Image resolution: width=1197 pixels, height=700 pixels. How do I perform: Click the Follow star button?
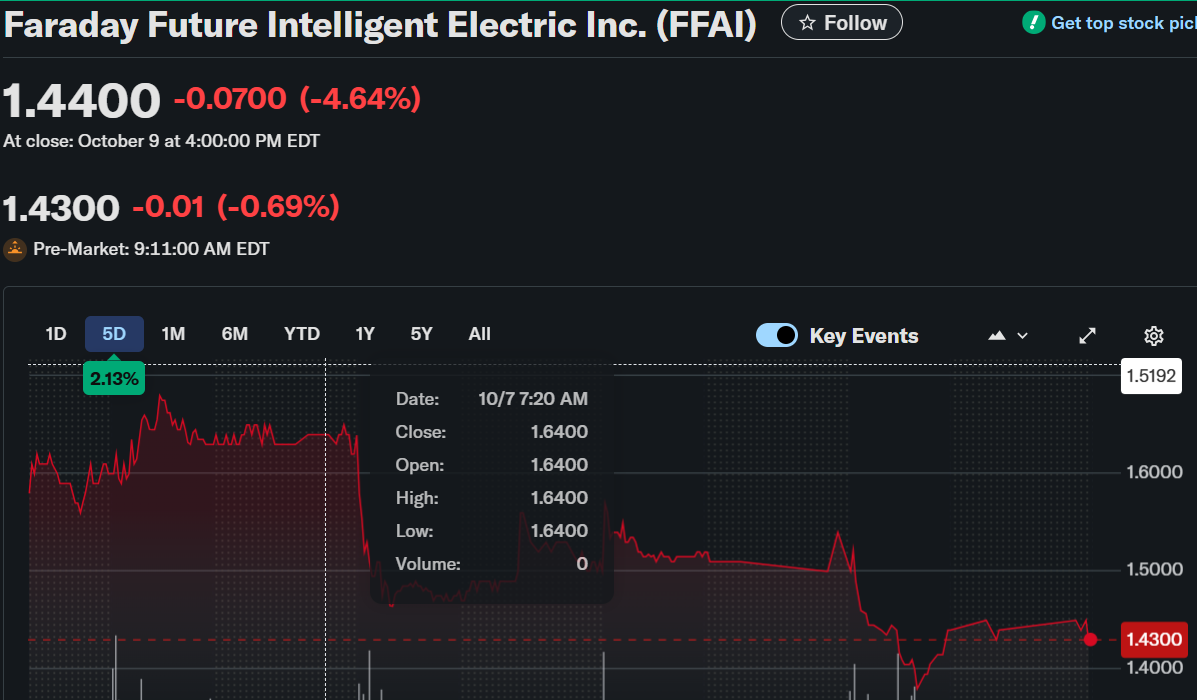pos(841,22)
